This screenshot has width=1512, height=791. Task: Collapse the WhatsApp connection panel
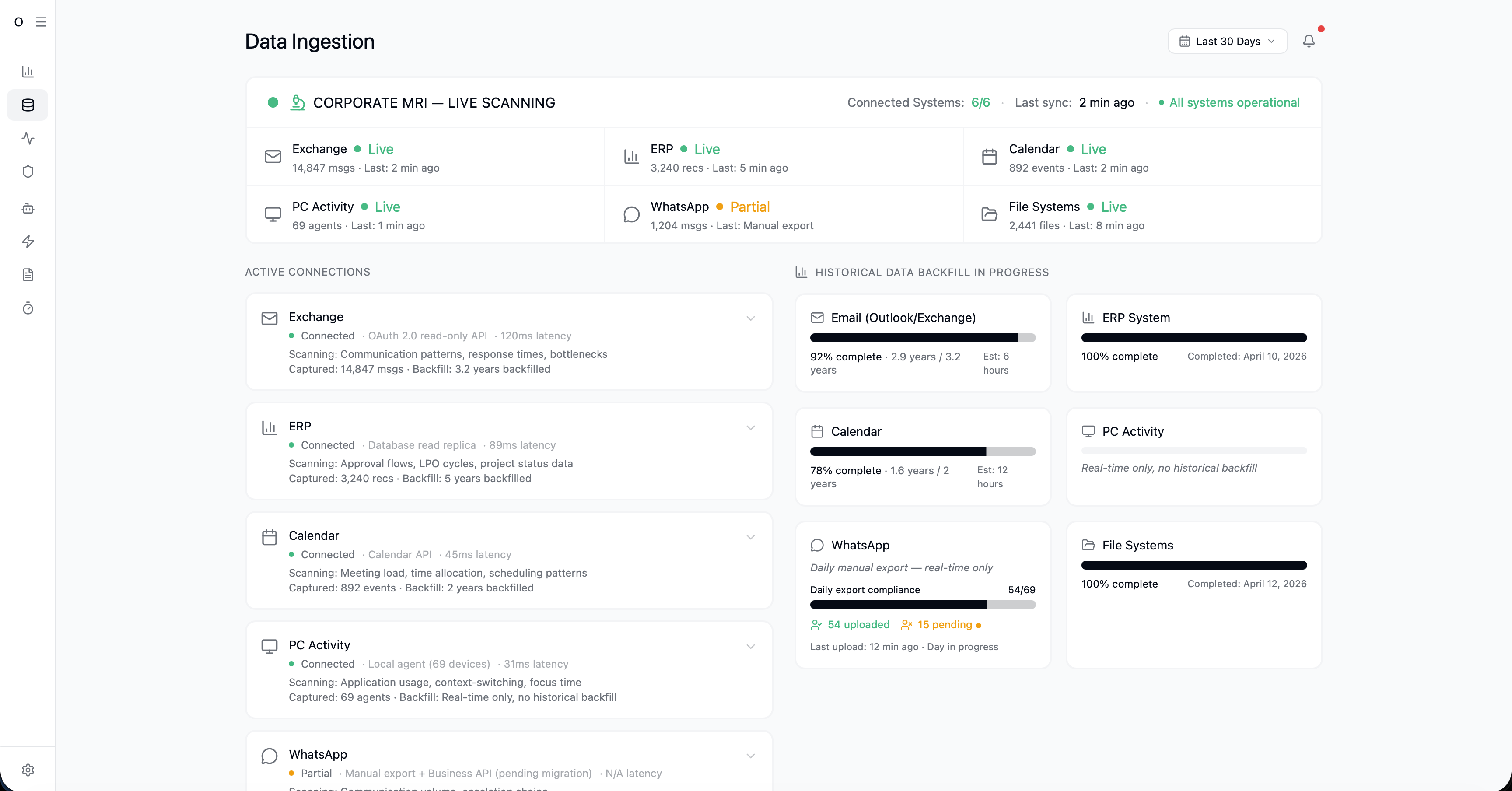751,756
